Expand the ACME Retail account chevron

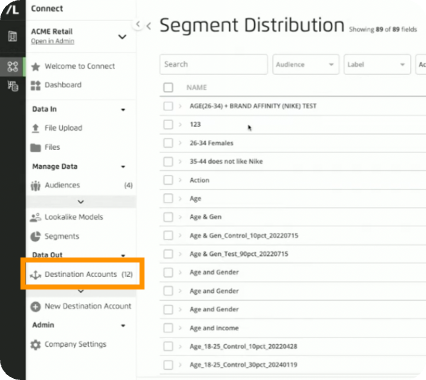pos(122,37)
